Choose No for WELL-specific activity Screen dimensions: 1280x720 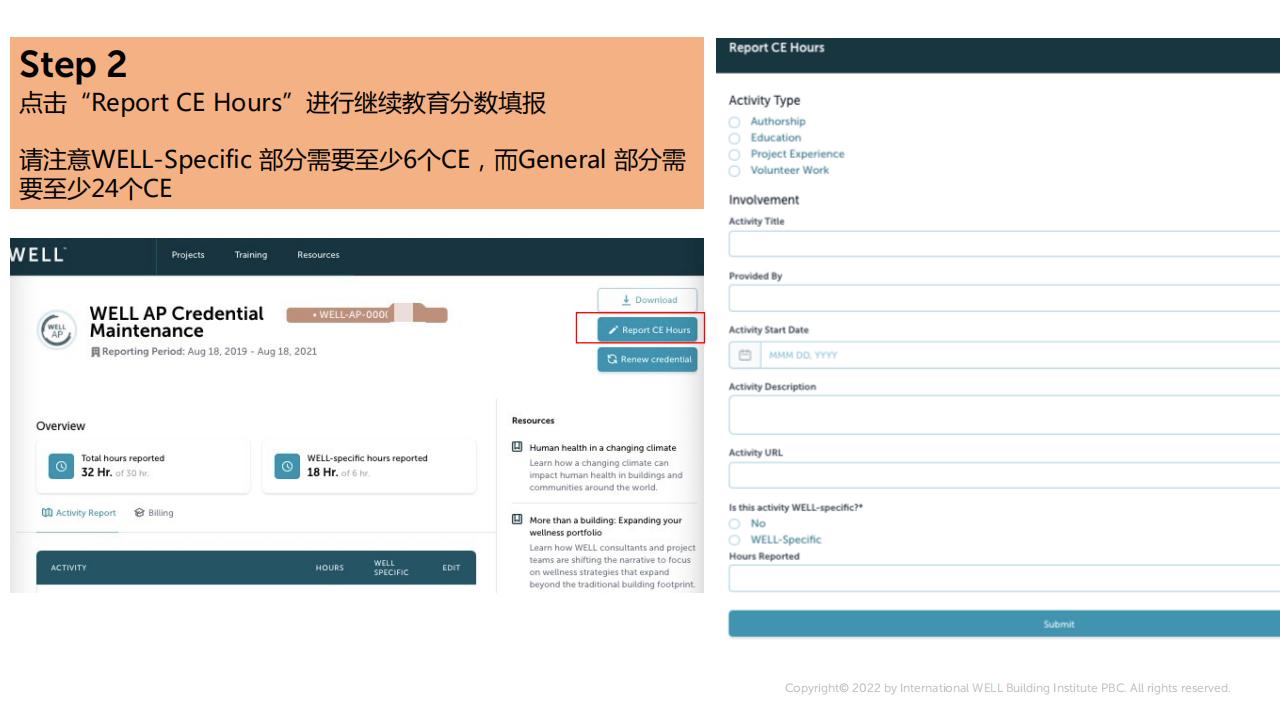tap(735, 524)
